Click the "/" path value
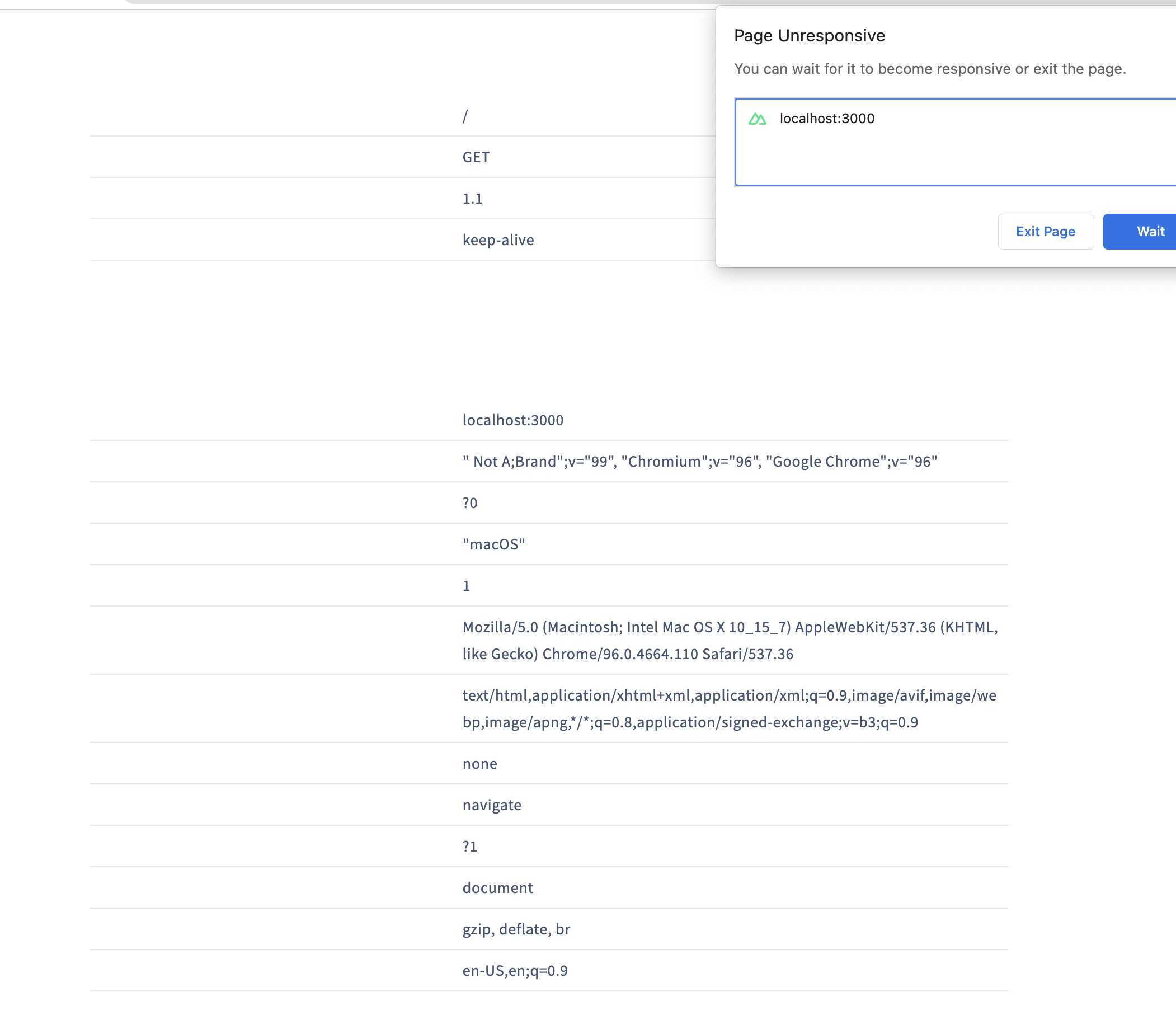The height and width of the screenshot is (1034, 1176). (465, 116)
